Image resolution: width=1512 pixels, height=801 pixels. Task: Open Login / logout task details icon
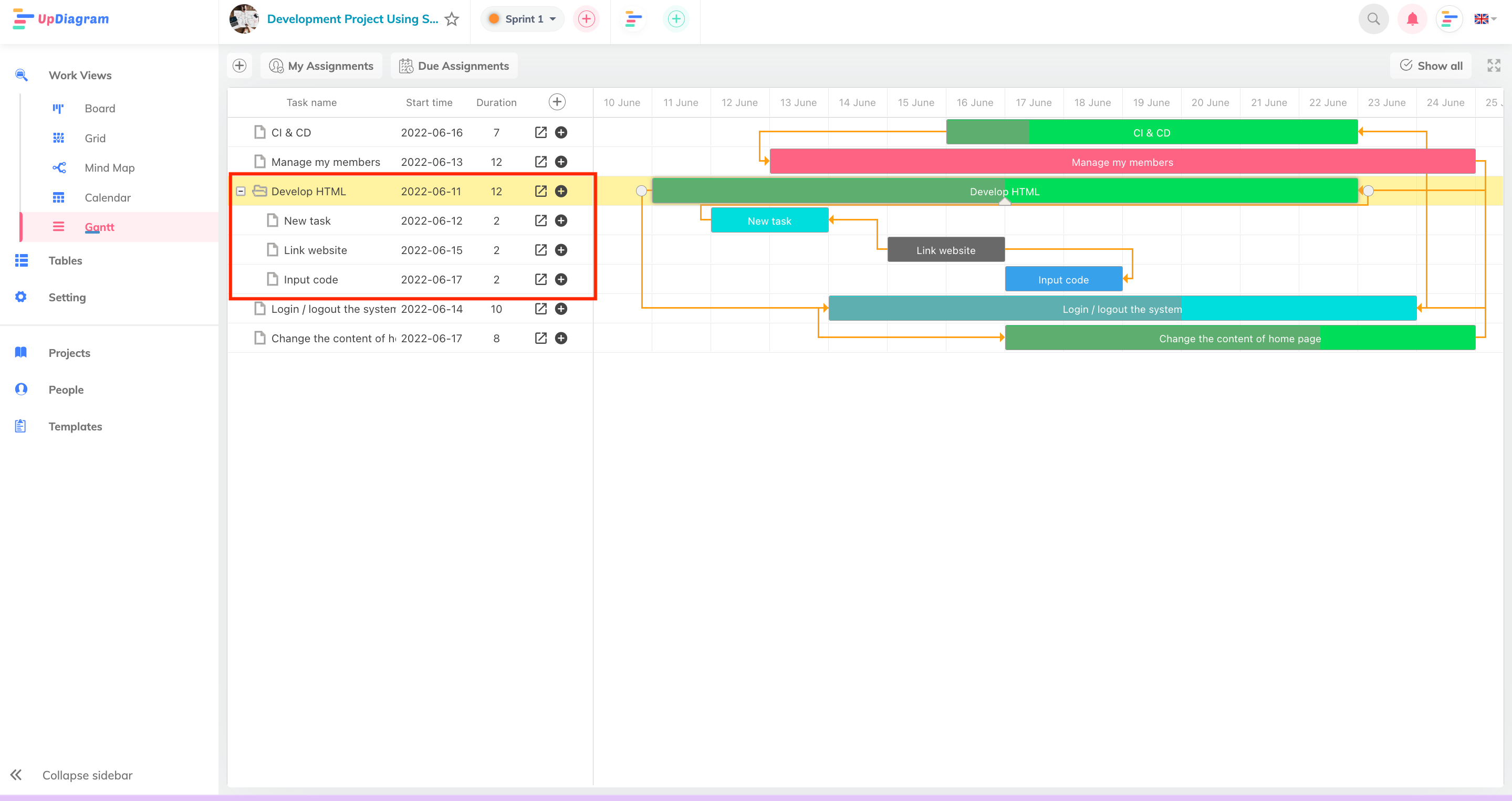point(540,308)
